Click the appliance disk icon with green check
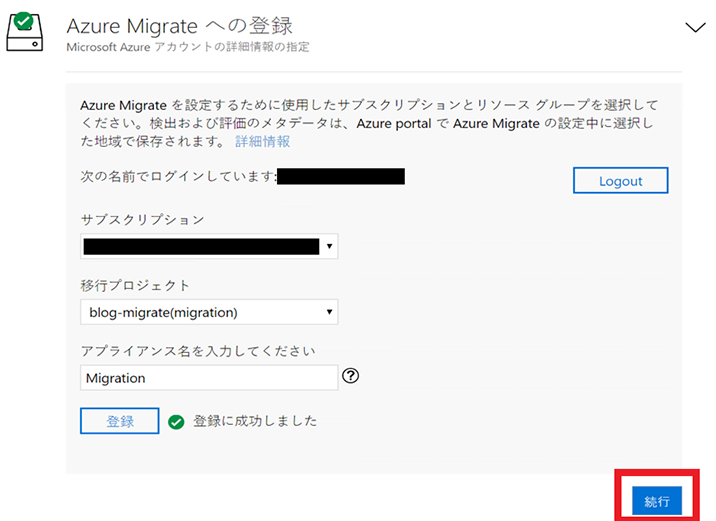The width and height of the screenshot is (716, 521). point(25,32)
